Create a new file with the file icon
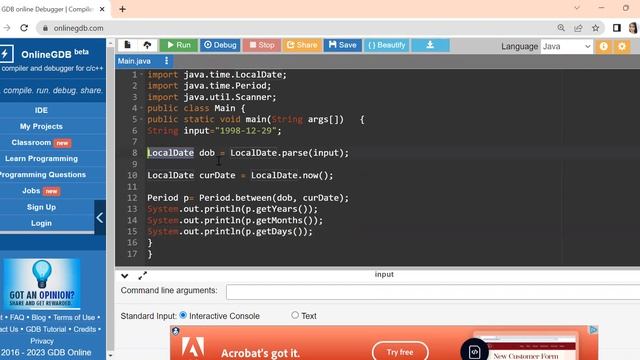Screen dimensions: 640x360 (127, 45)
